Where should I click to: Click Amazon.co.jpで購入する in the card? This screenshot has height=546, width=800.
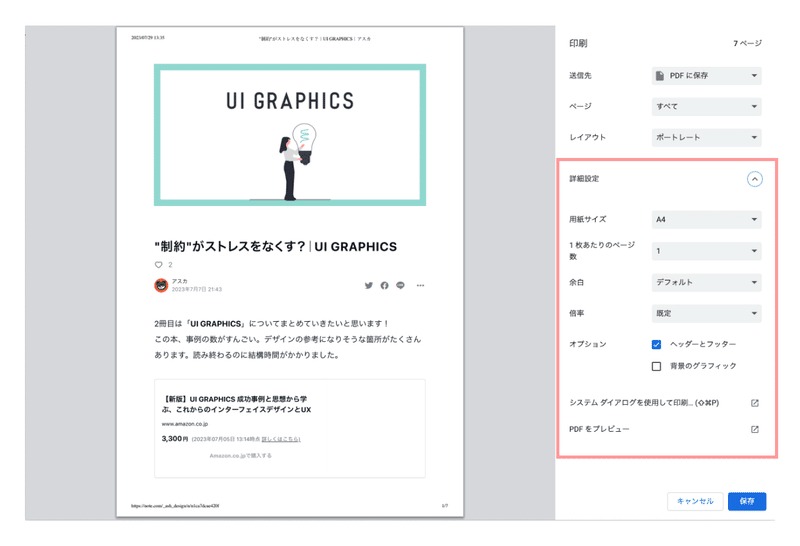click(x=240, y=456)
